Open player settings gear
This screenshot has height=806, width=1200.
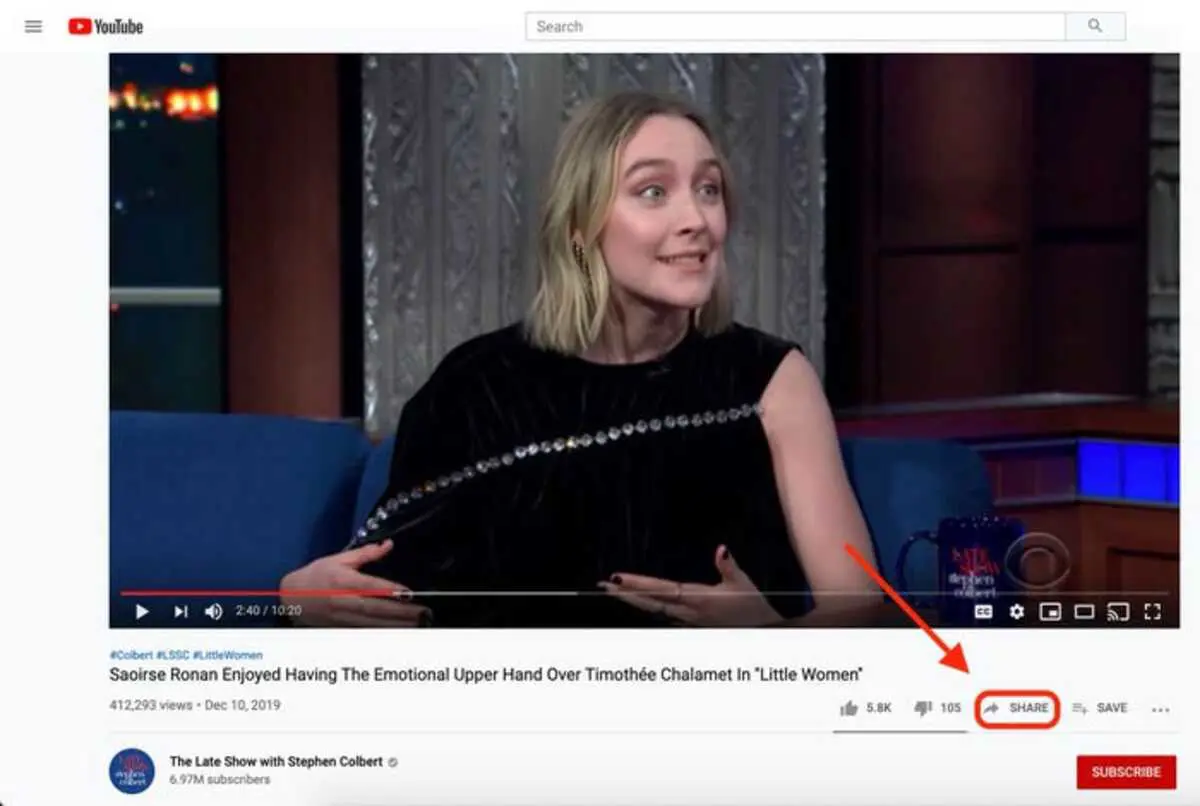point(1017,611)
